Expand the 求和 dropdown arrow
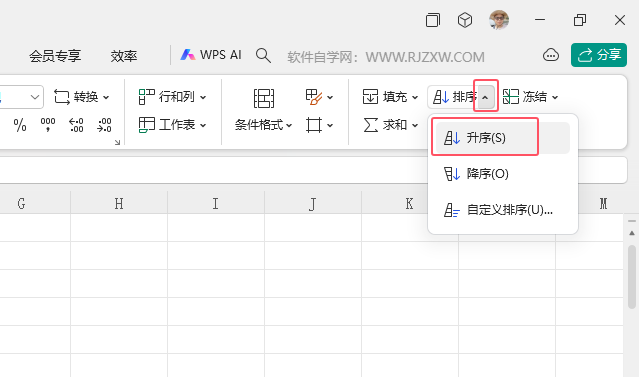The image size is (639, 377). point(415,125)
